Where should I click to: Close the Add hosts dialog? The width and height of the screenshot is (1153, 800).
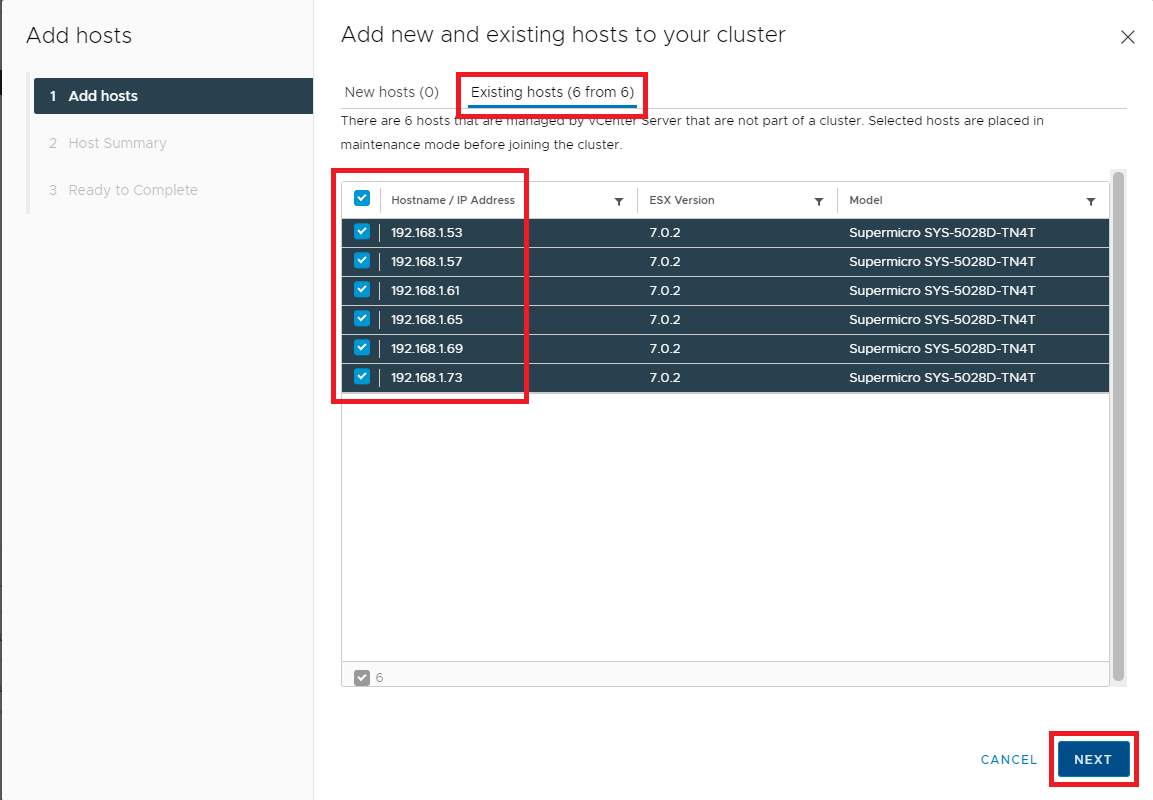1127,37
